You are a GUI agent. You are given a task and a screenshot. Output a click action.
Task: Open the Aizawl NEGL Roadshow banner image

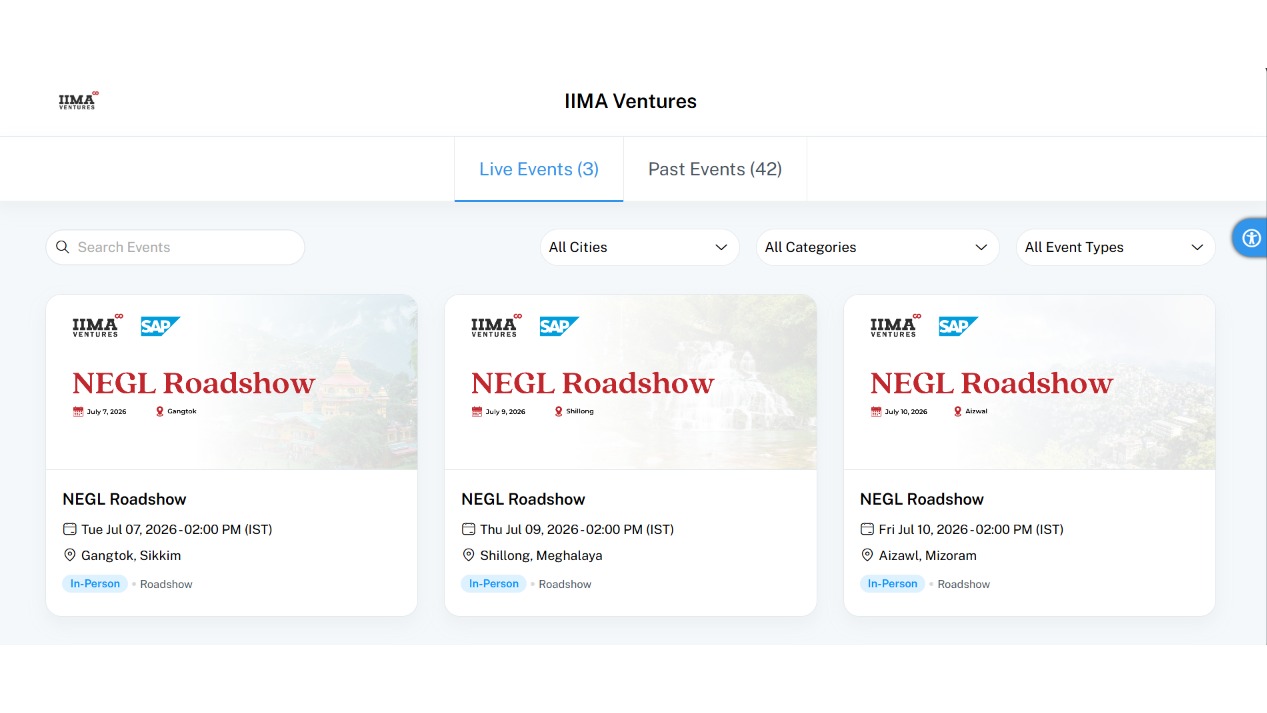(1030, 382)
